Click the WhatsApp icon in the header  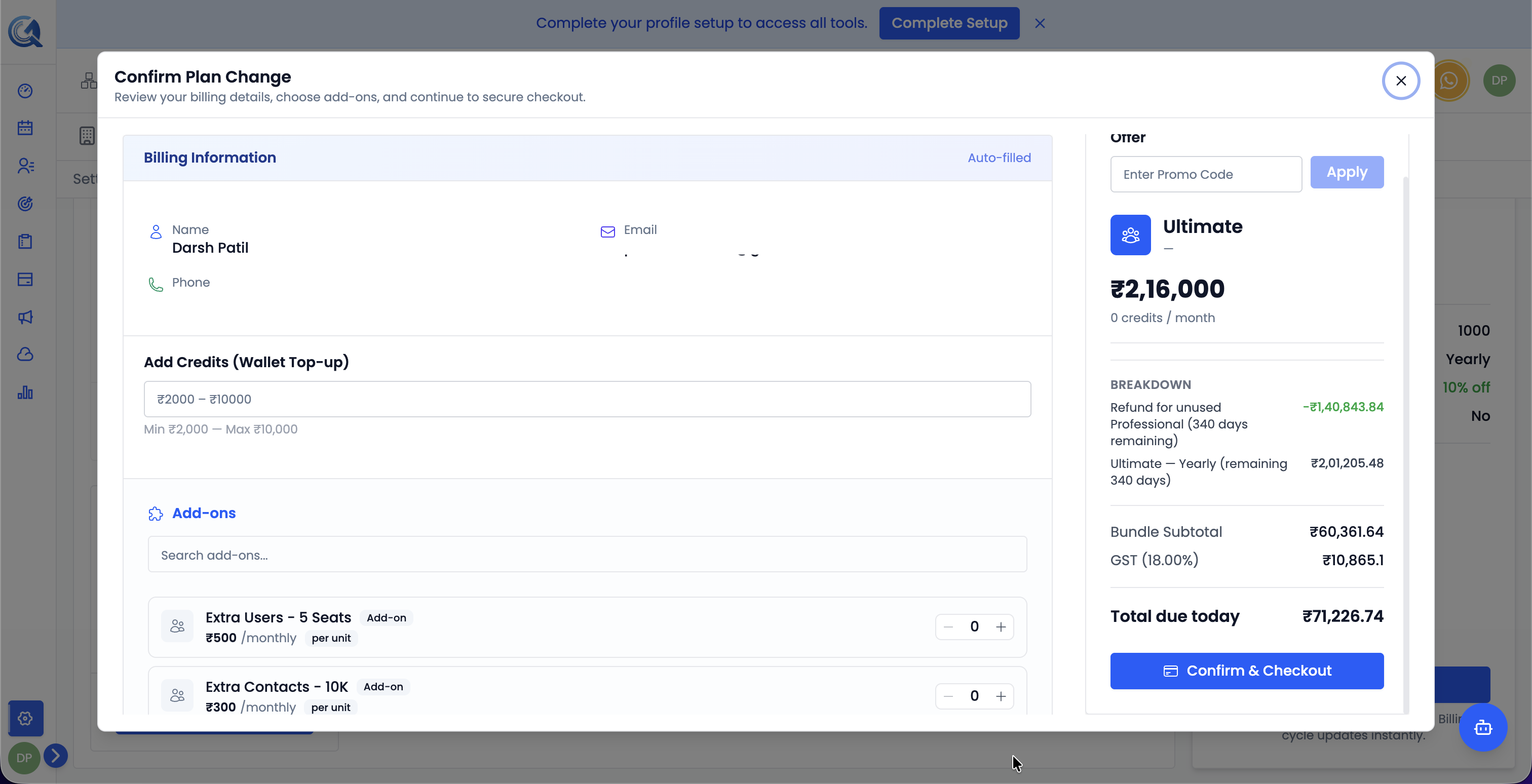[x=1449, y=80]
